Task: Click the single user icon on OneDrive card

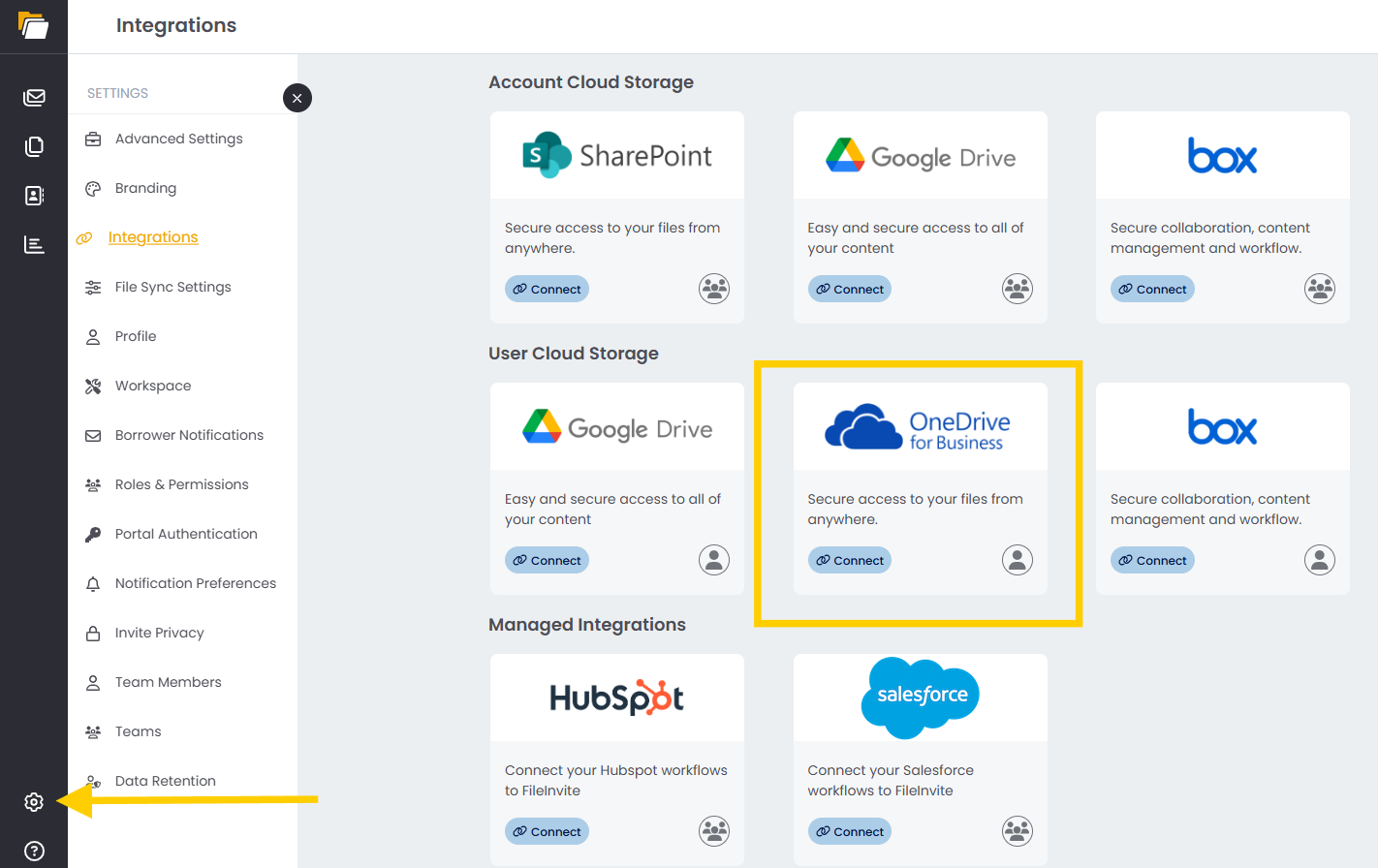Action: (x=1017, y=560)
